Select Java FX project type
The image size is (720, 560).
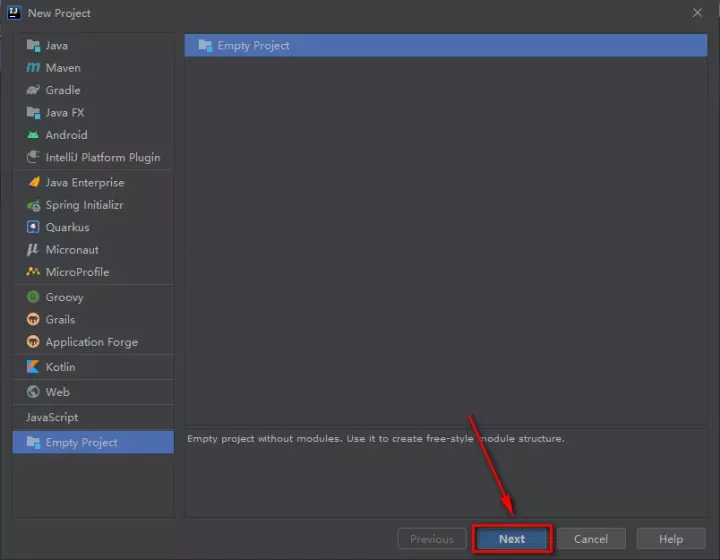point(64,113)
